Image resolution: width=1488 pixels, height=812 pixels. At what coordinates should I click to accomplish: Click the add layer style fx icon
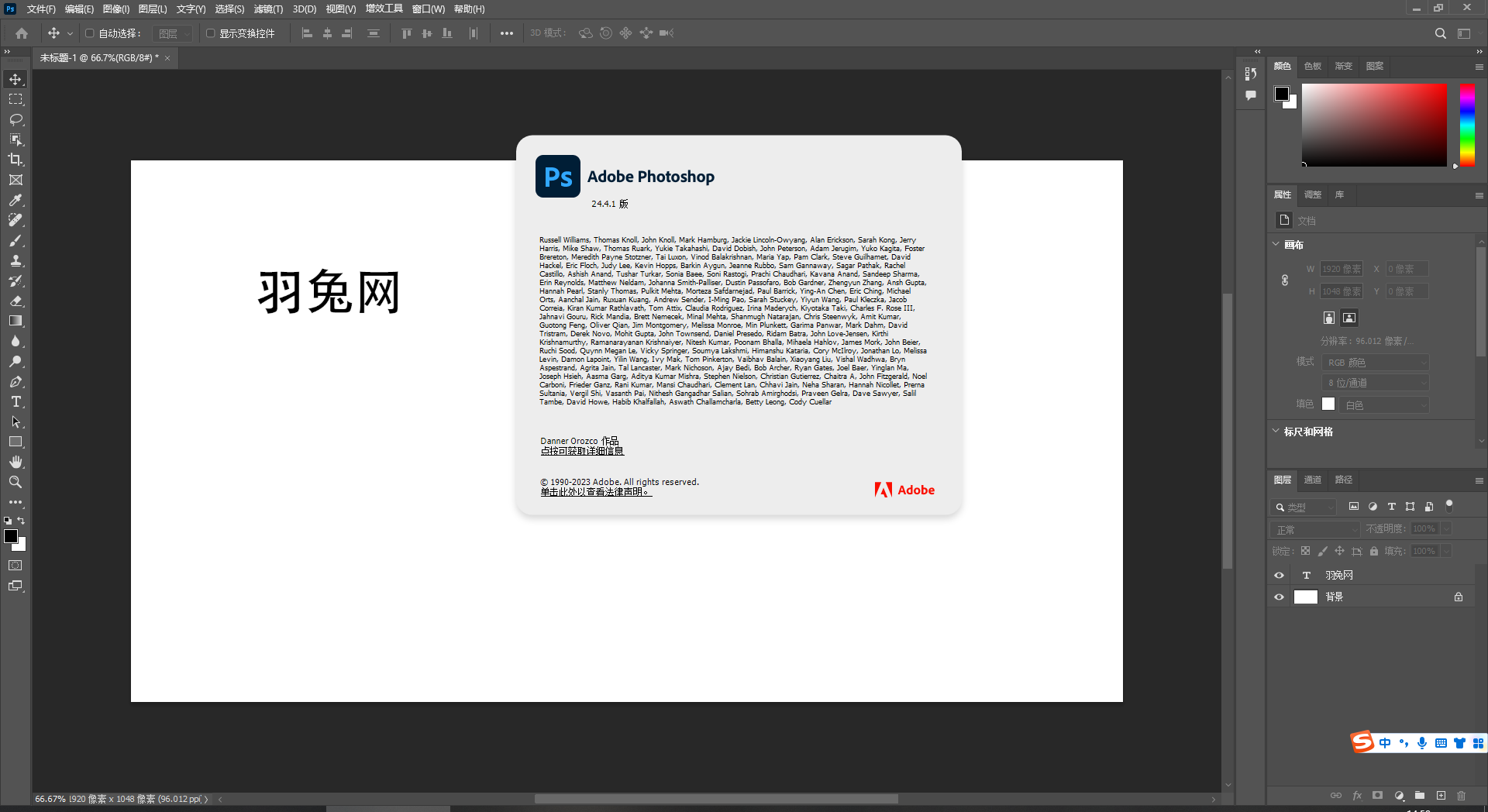[1357, 796]
